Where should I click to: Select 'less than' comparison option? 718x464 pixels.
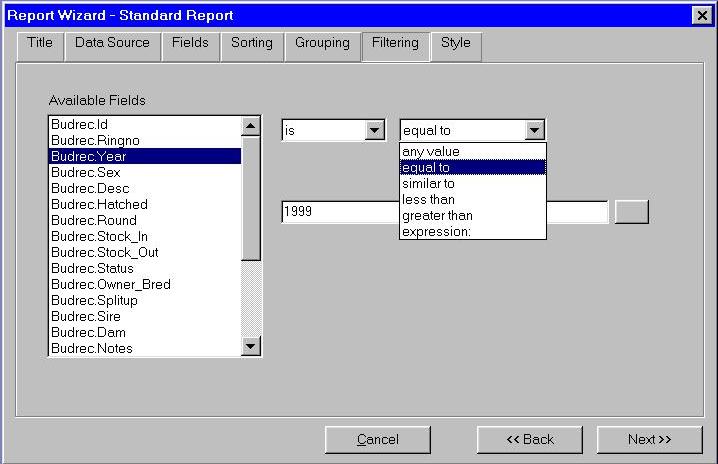[x=473, y=200]
